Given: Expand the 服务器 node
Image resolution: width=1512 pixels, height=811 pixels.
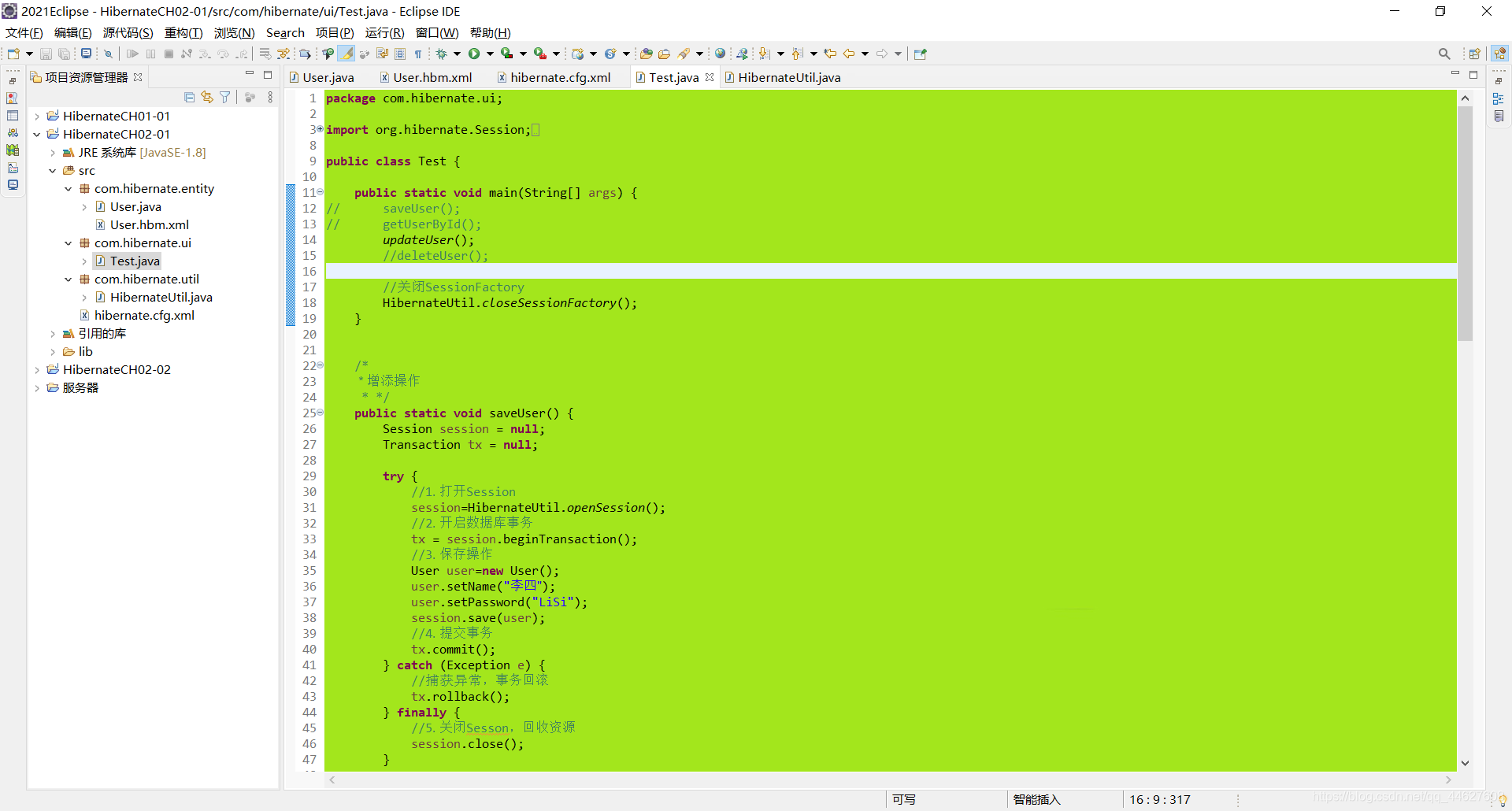Looking at the screenshot, I should pos(37,388).
